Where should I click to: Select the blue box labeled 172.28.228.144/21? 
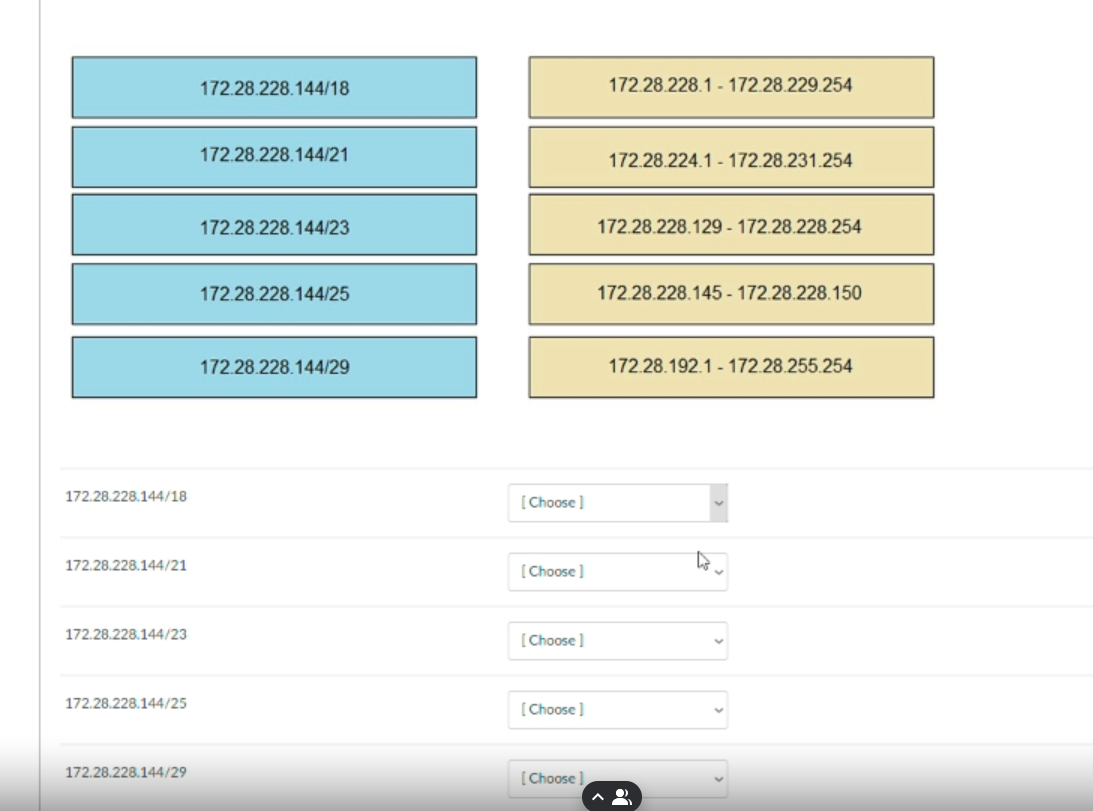(273, 156)
